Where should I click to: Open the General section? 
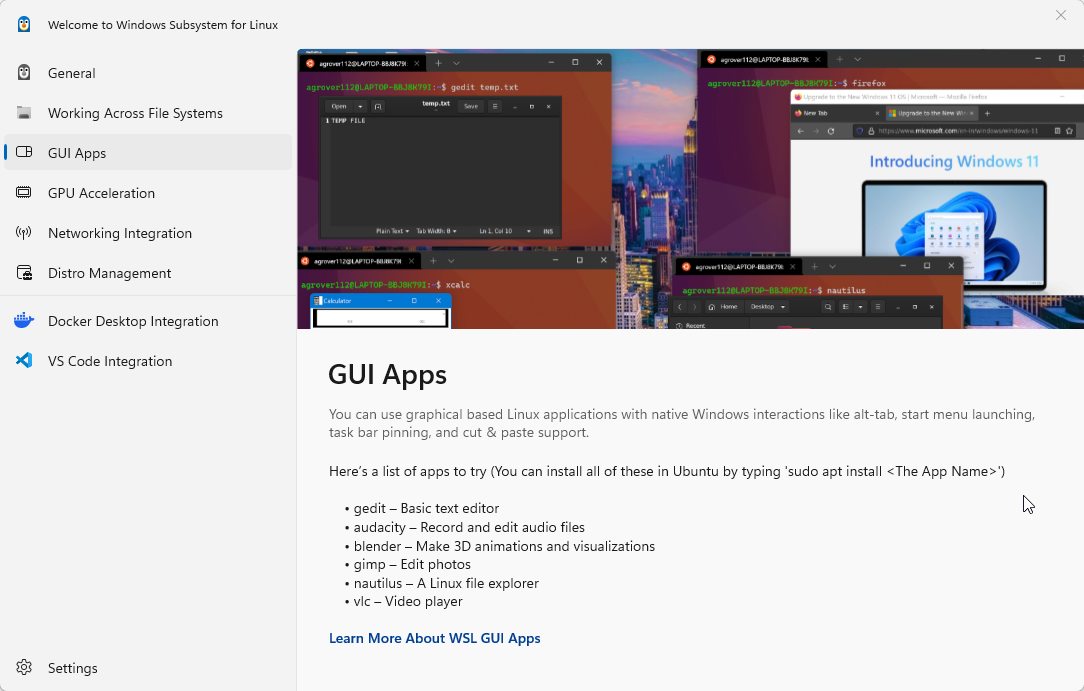coord(72,73)
